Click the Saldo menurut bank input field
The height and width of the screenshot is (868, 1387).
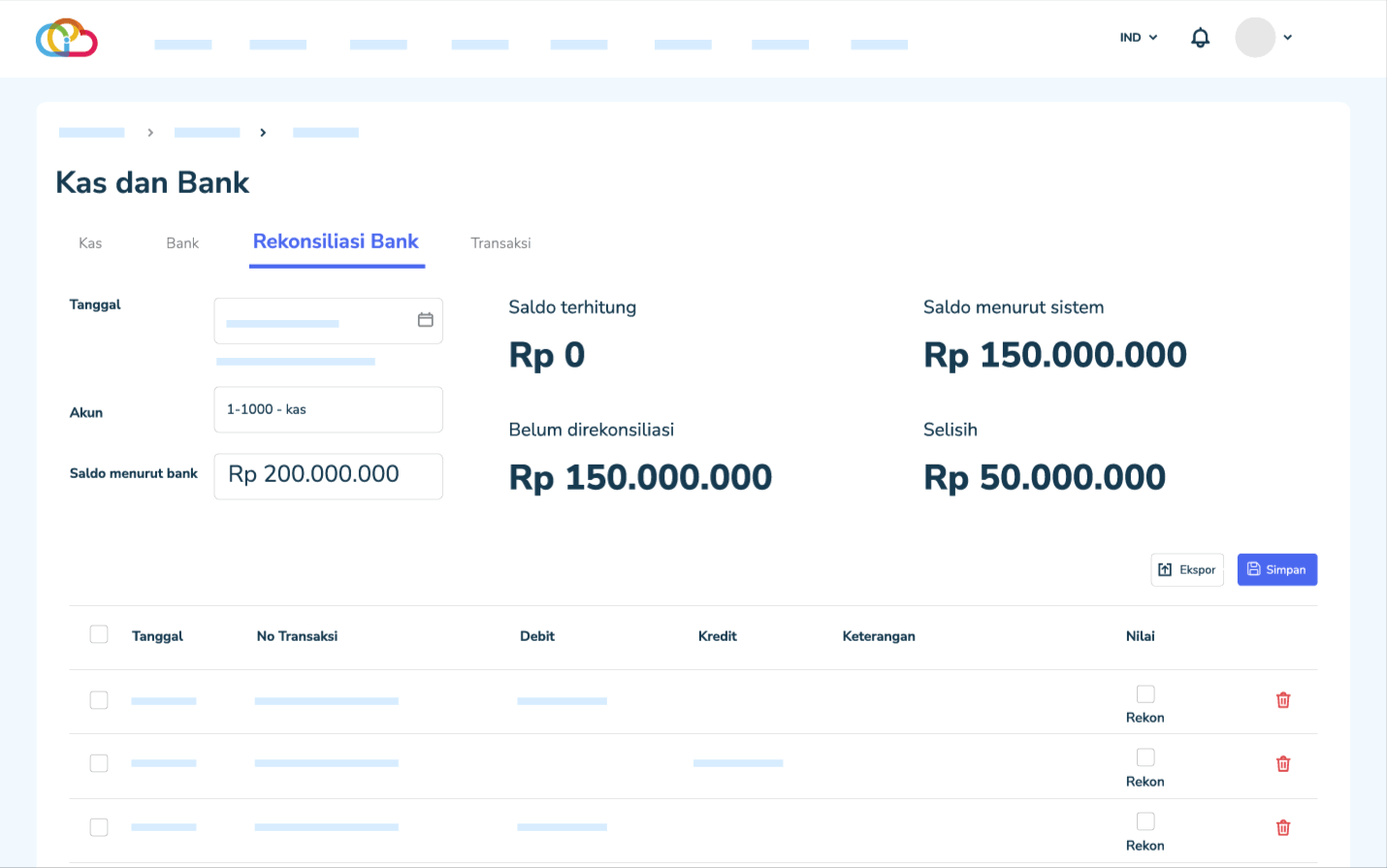[x=328, y=476]
